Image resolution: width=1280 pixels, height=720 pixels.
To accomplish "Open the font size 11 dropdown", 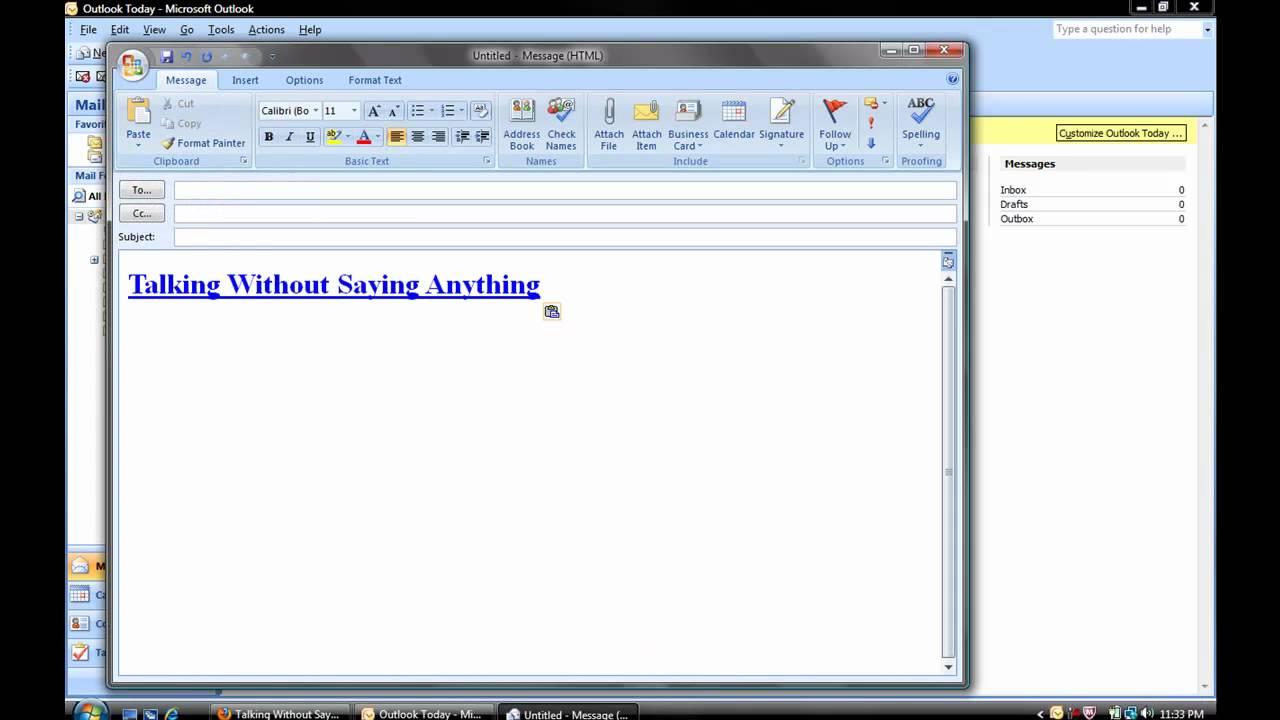I will coord(354,111).
